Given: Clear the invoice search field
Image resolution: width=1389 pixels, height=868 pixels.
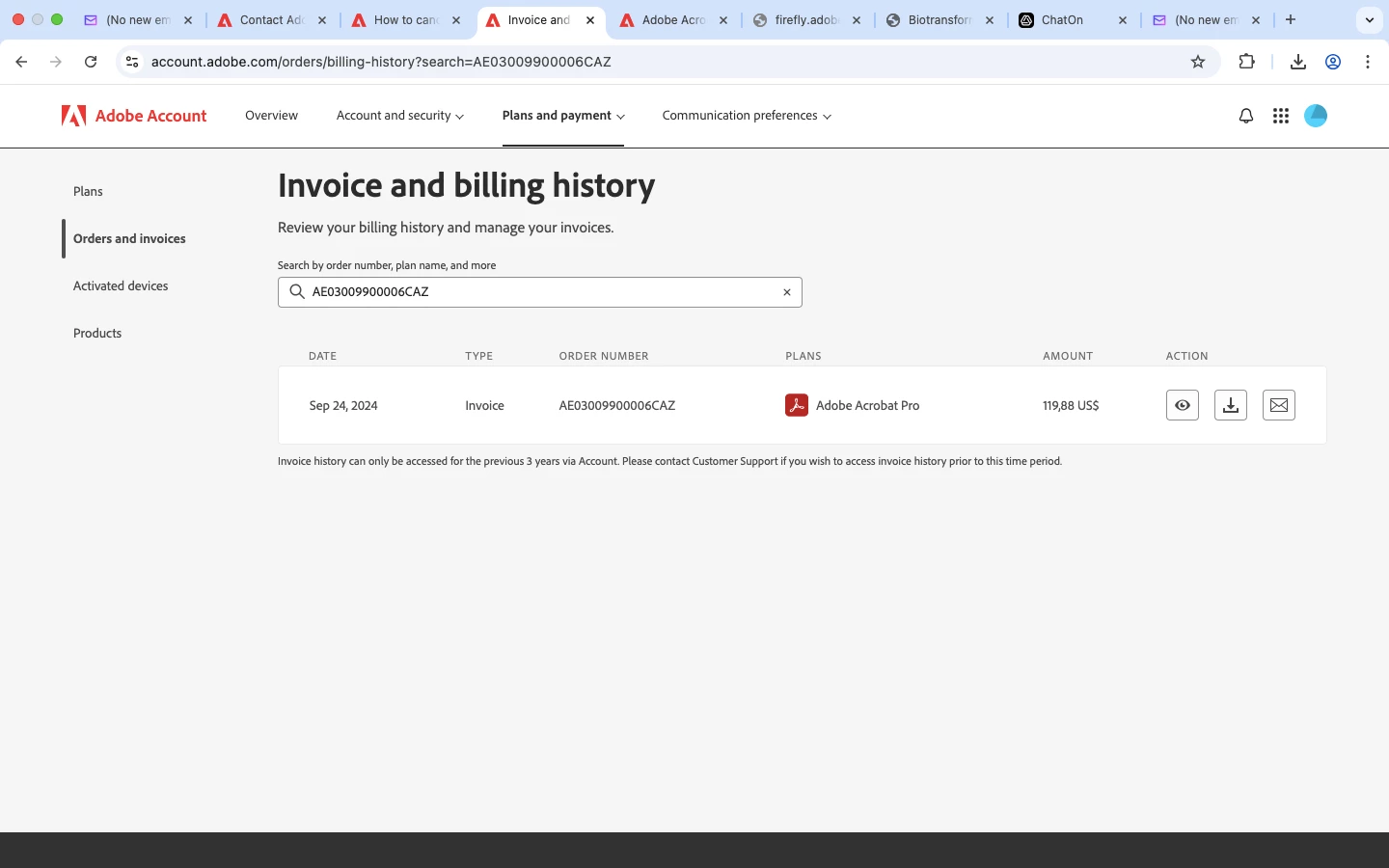Looking at the screenshot, I should click(x=787, y=292).
